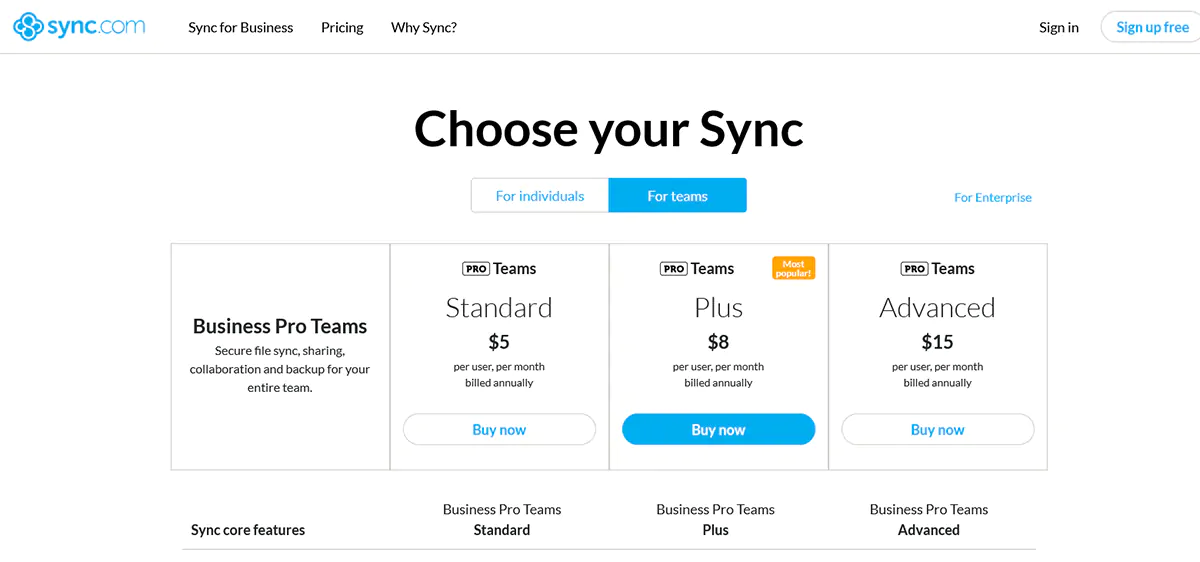This screenshot has height=562, width=1200.
Task: Follow the For Enterprise link
Action: (x=993, y=197)
